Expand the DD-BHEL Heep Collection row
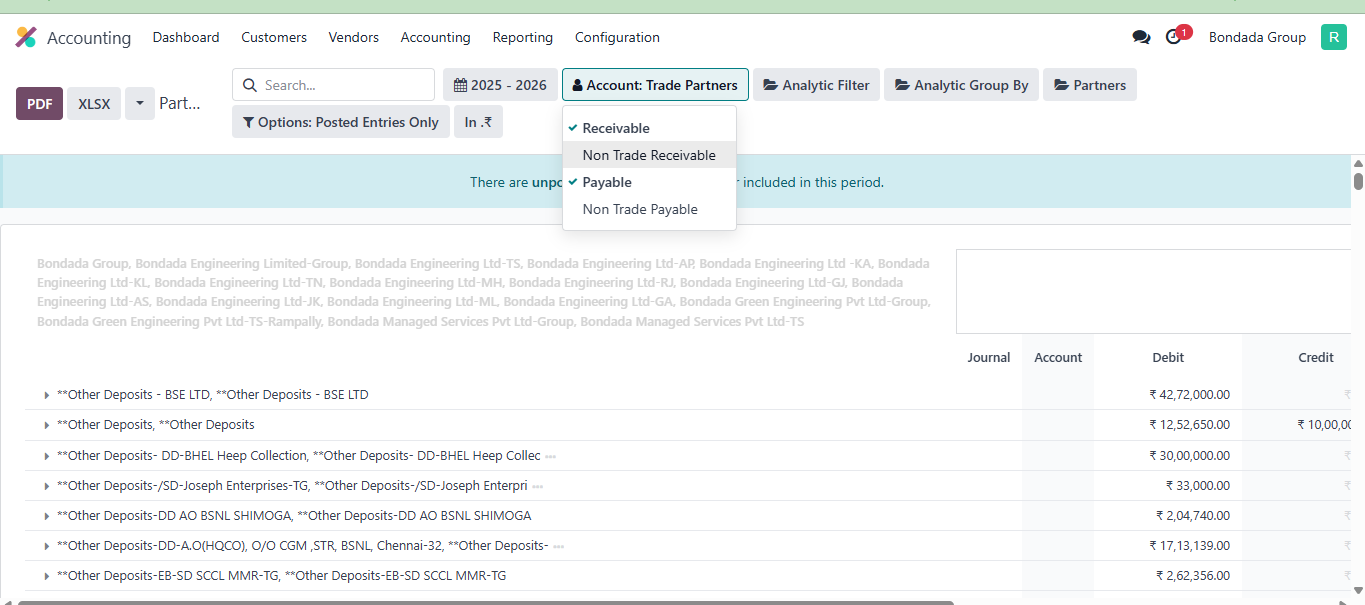This screenshot has width=1365, height=605. (47, 456)
